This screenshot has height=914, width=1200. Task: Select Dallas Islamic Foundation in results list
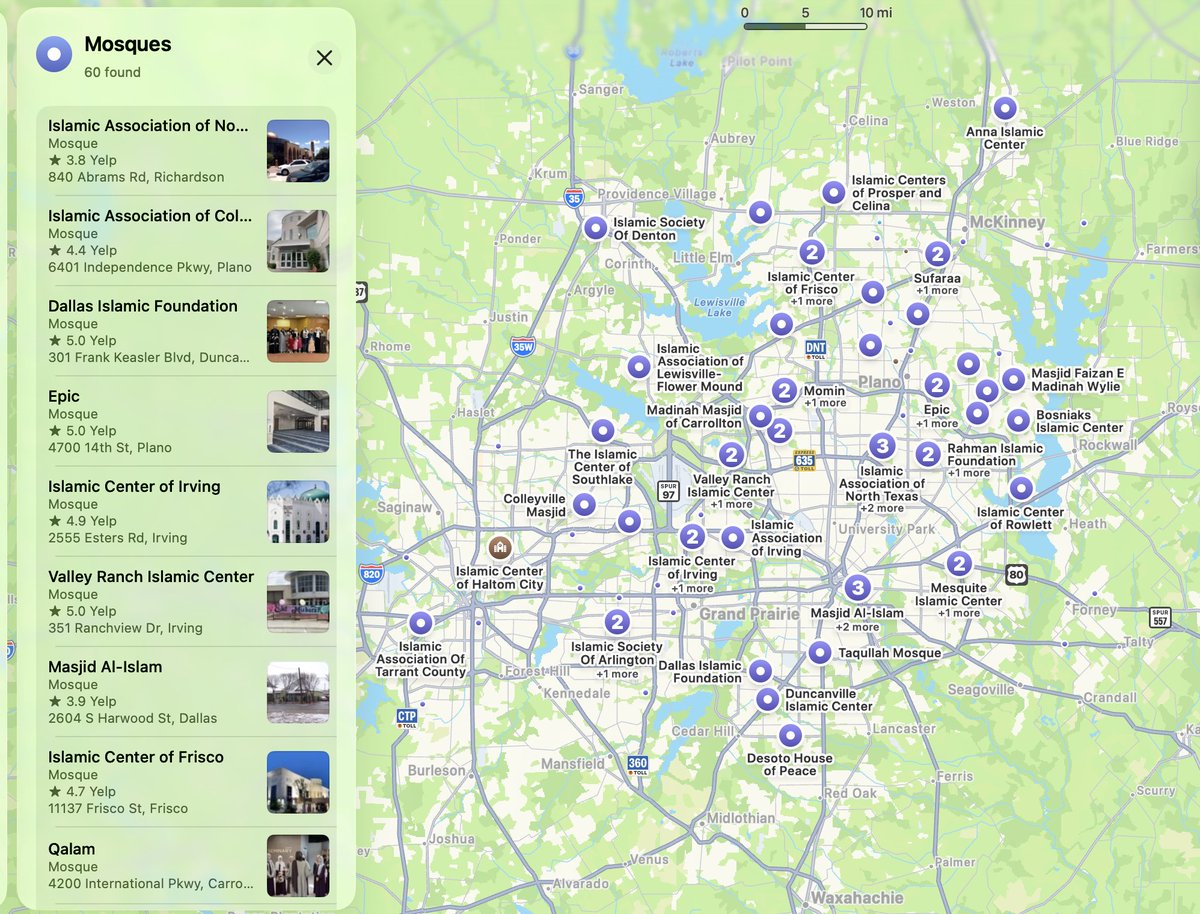[188, 331]
